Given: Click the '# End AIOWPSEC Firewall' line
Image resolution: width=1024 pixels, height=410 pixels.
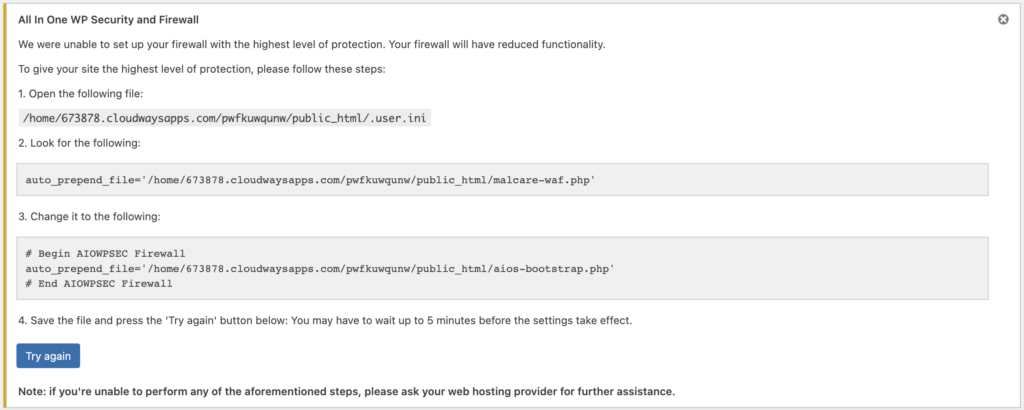Looking at the screenshot, I should coord(99,283).
